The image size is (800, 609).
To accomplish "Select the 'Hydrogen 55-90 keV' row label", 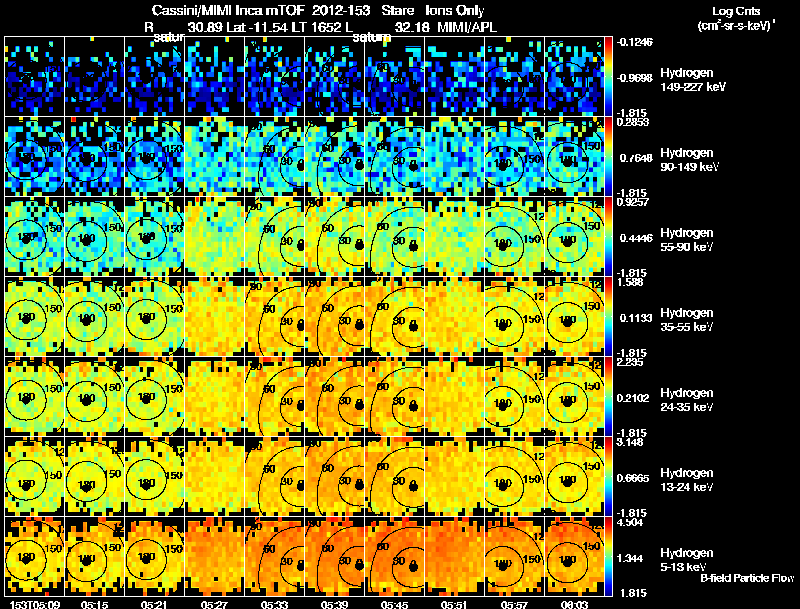I will [x=687, y=240].
